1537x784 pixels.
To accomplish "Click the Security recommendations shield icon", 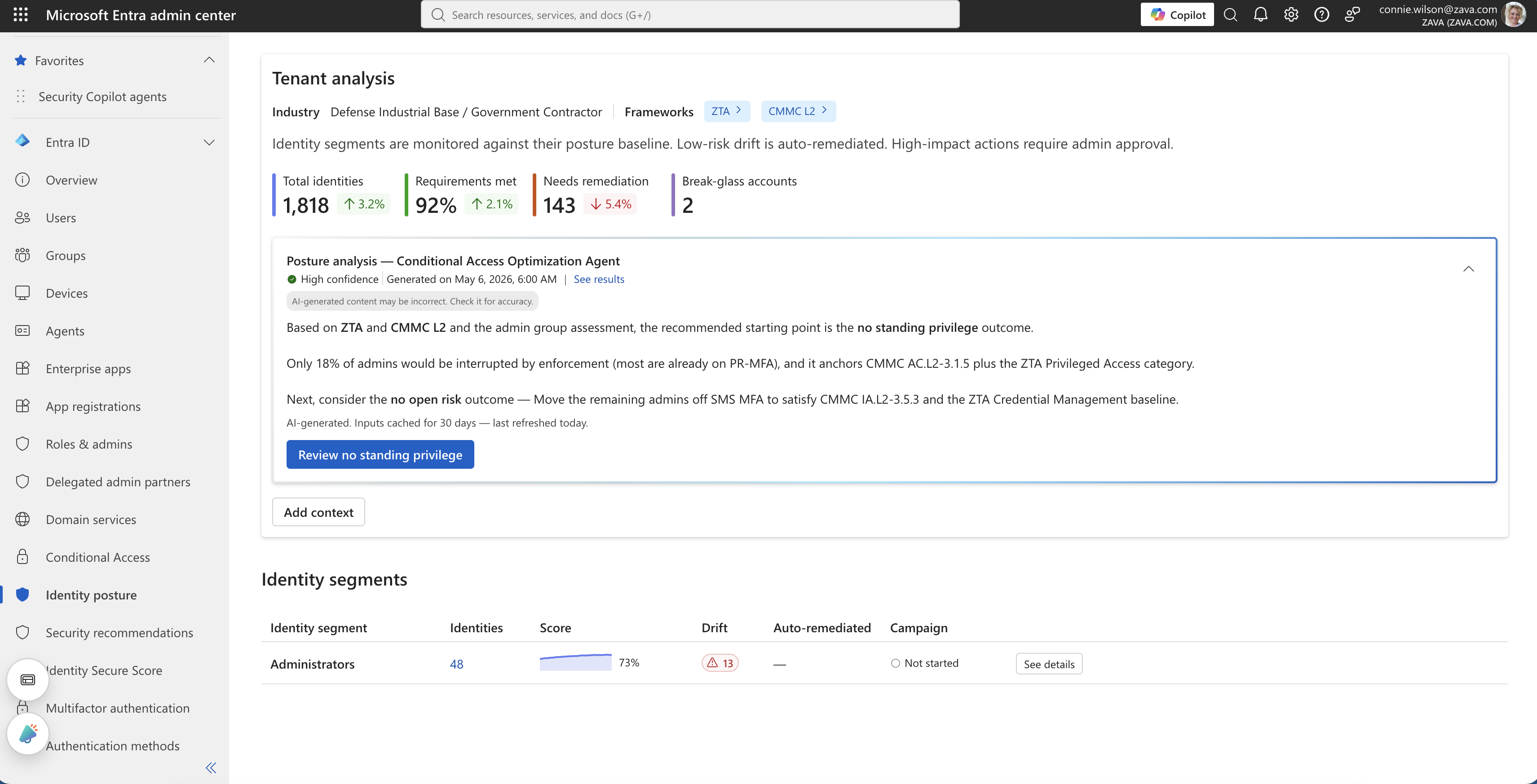I will [22, 632].
